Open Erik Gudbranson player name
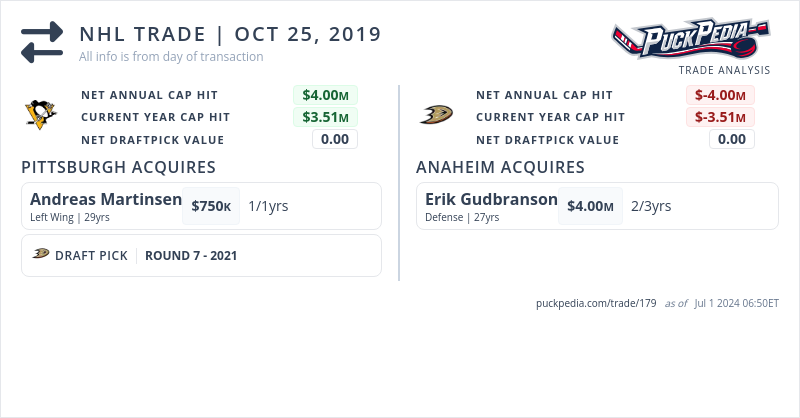Image resolution: width=800 pixels, height=418 pixels. (491, 199)
